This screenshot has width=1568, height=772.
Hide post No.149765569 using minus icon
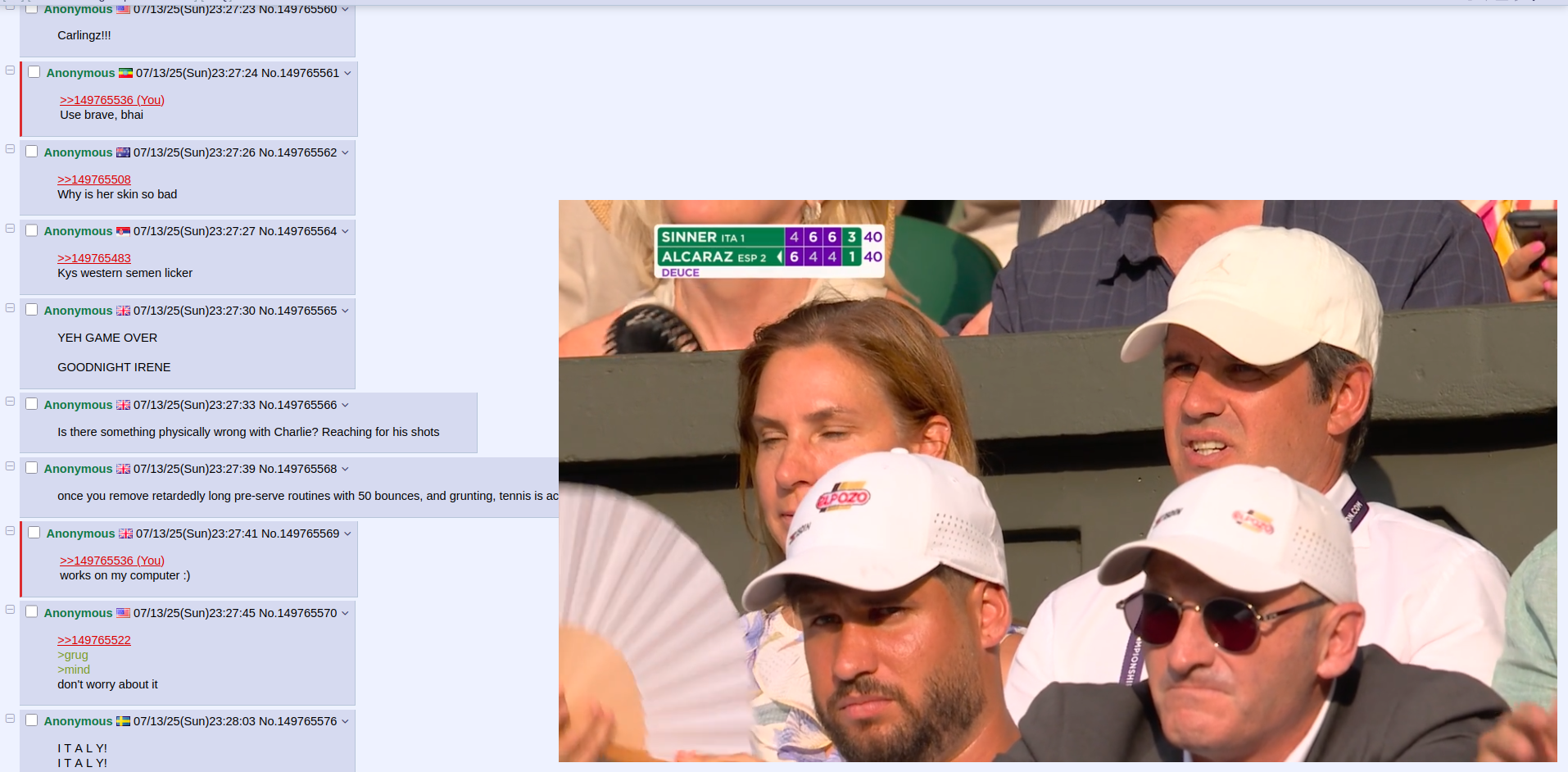(10, 531)
